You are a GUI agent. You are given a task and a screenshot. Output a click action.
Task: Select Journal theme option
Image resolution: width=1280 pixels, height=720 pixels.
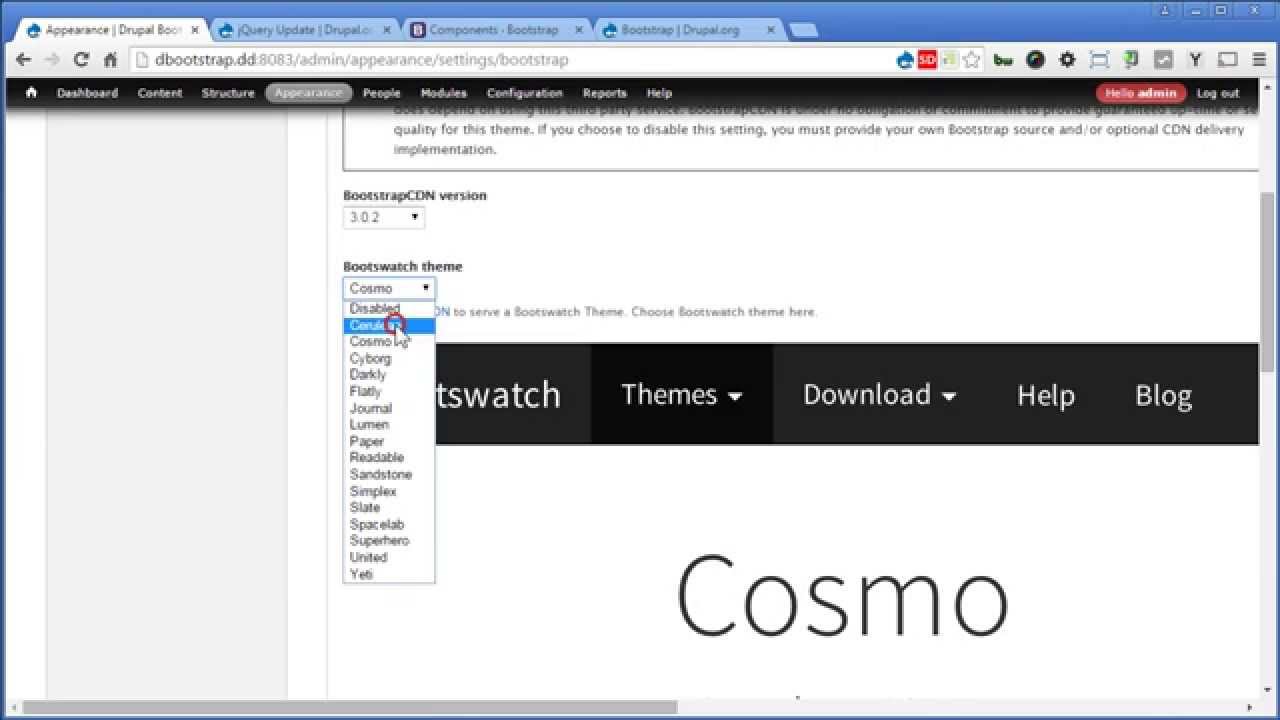pos(389,408)
